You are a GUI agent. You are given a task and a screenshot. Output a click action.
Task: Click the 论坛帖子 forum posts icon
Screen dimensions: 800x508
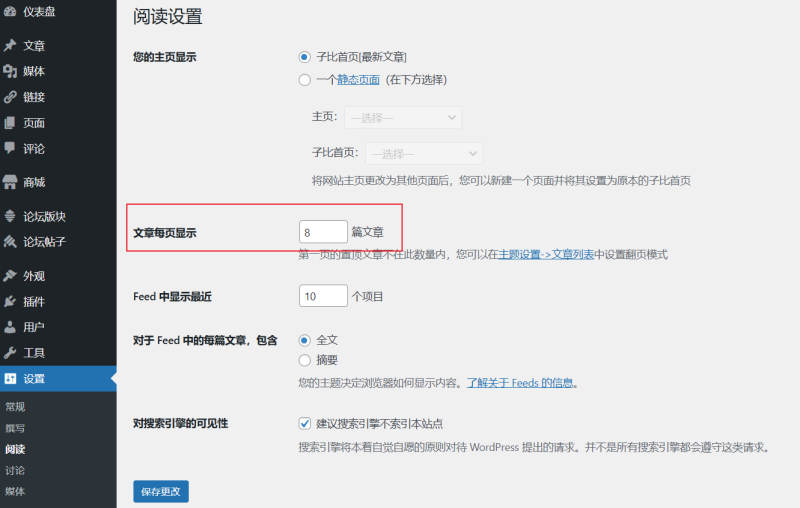[x=10, y=241]
